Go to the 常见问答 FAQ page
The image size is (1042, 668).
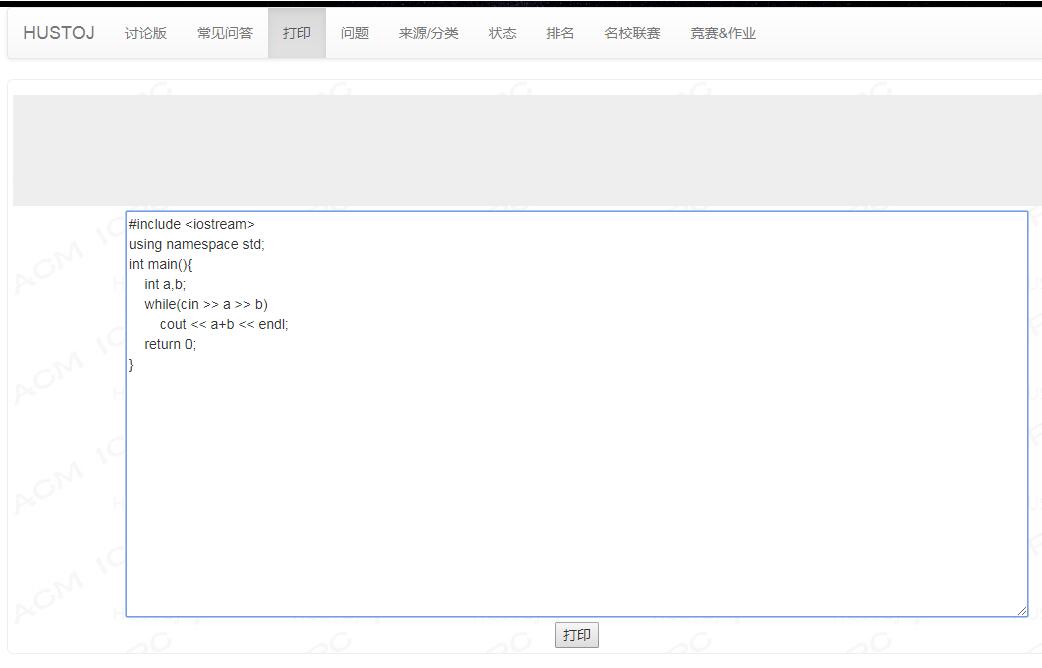[225, 33]
